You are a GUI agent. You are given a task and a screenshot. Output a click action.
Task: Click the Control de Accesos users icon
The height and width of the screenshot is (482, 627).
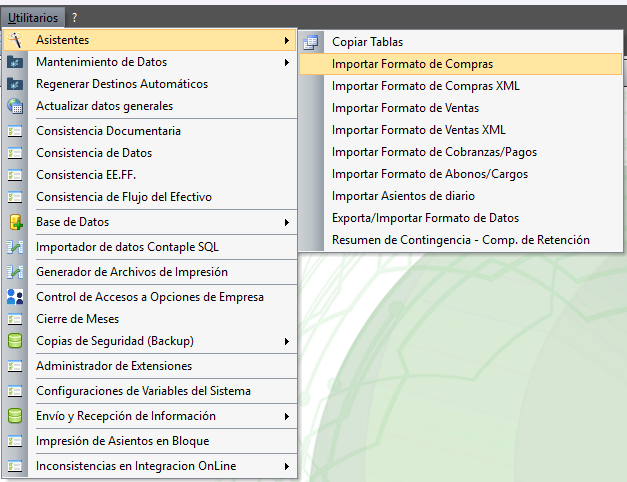coord(15,297)
